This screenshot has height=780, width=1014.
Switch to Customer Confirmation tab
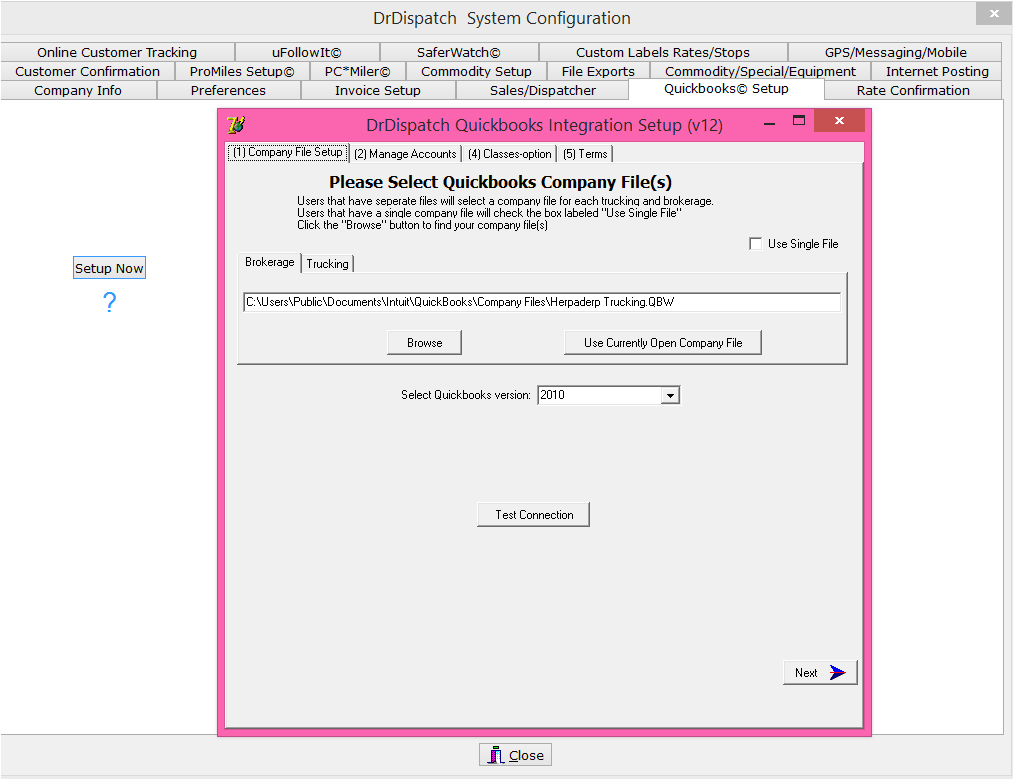87,71
